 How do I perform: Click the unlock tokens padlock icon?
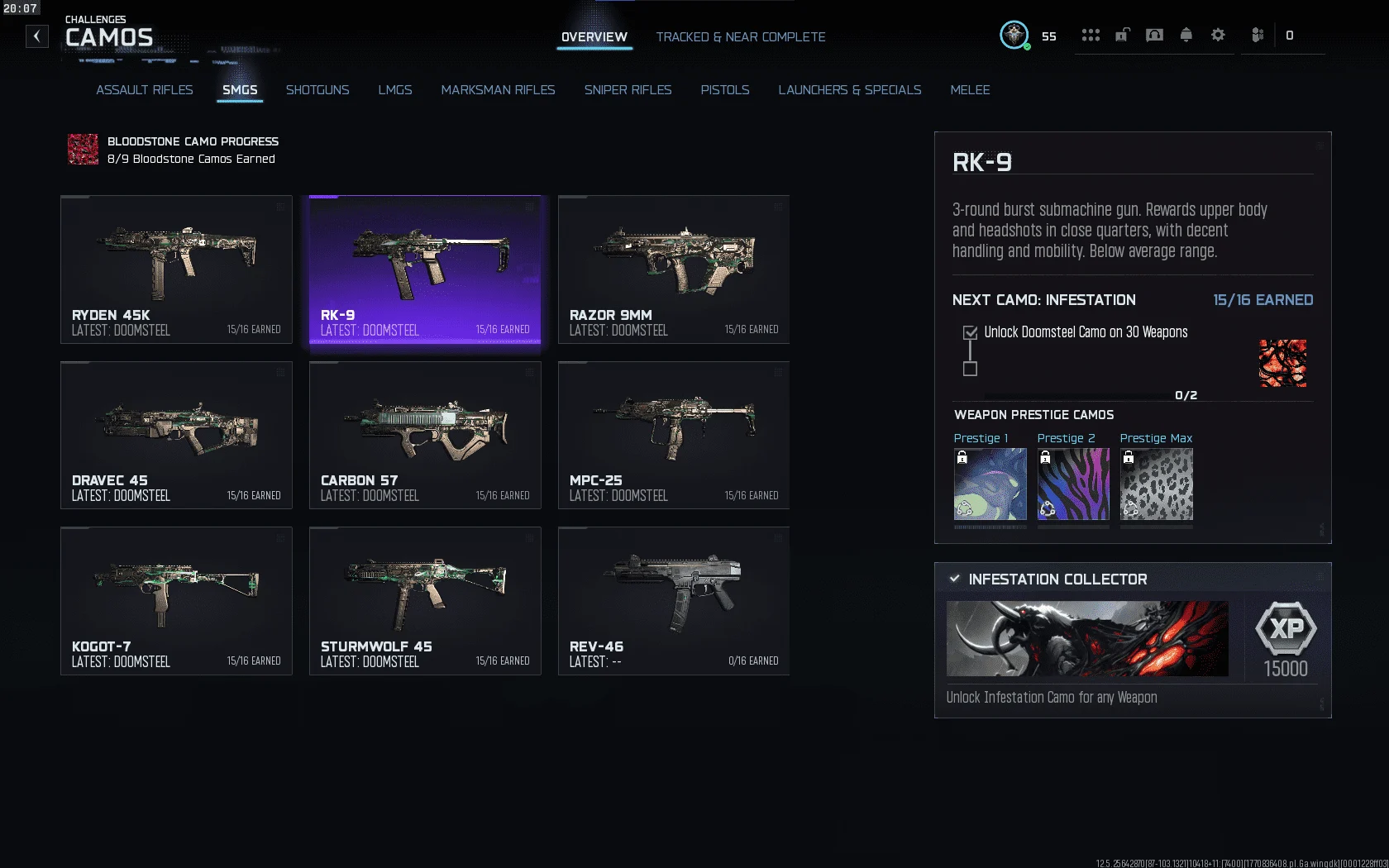click(1122, 35)
